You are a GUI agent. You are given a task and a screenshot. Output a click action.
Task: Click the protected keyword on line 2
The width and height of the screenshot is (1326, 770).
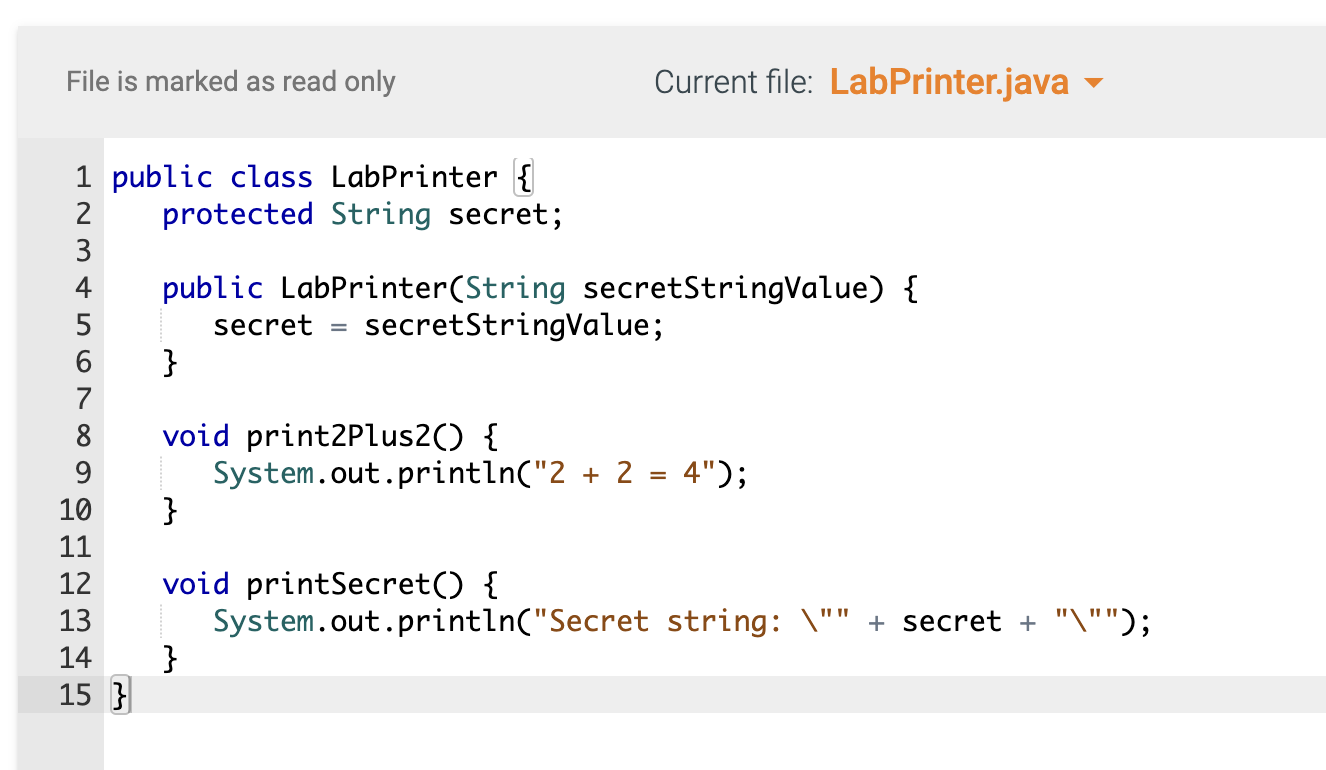237,214
